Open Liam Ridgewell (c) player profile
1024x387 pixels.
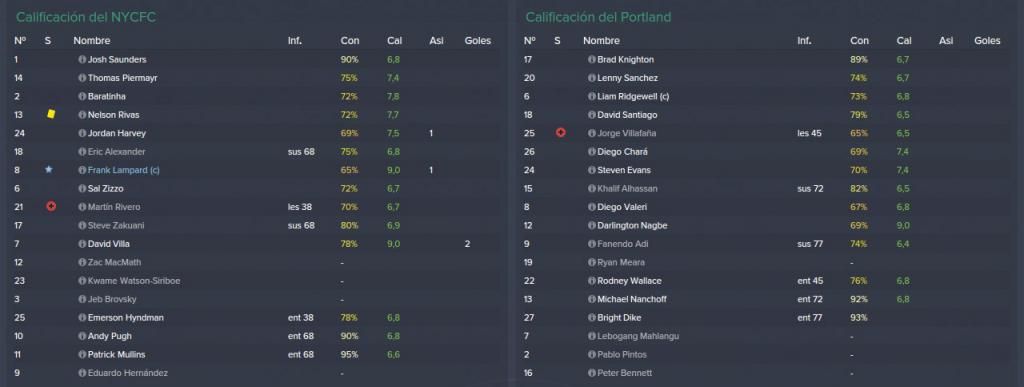click(x=633, y=97)
